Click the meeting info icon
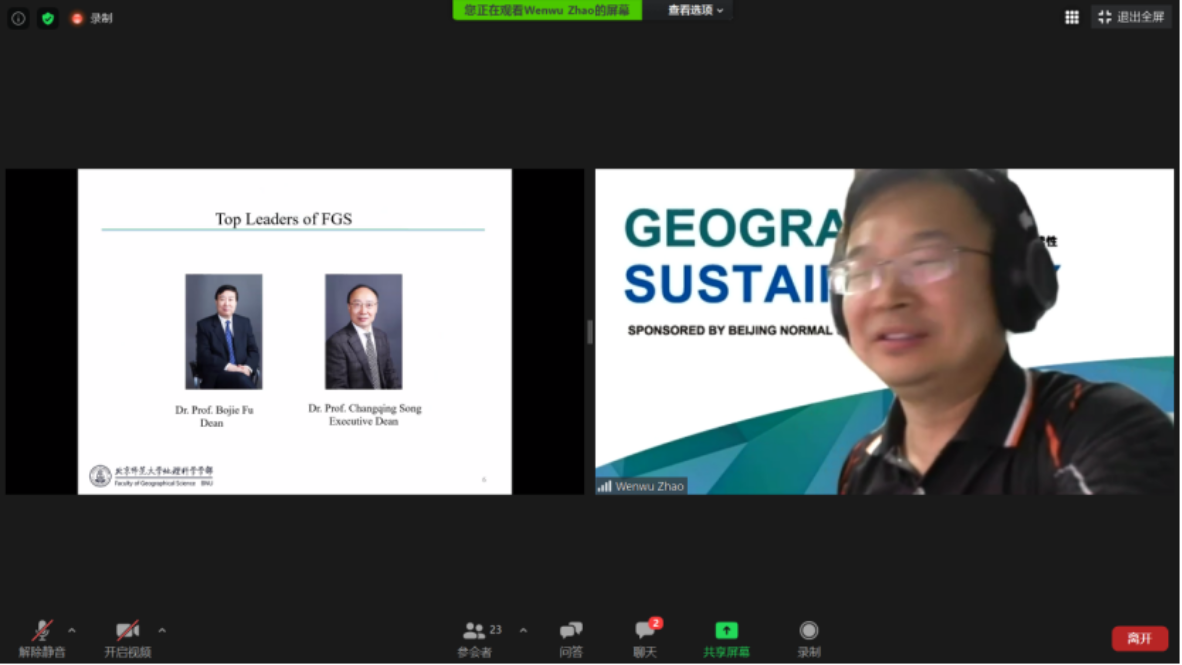Viewport: 1182px width, 665px height. click(x=18, y=18)
